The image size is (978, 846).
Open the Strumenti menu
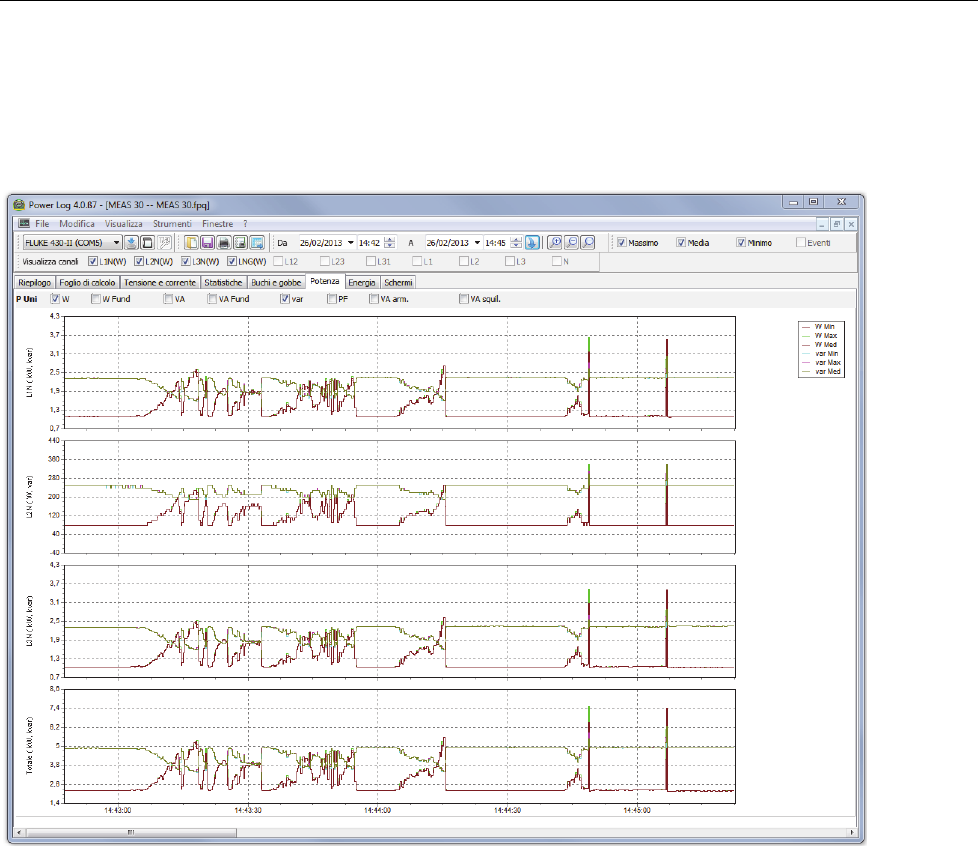172,224
